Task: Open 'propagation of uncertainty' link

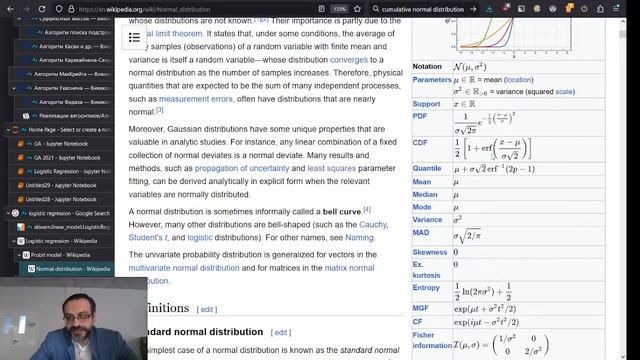Action: [x=242, y=168]
